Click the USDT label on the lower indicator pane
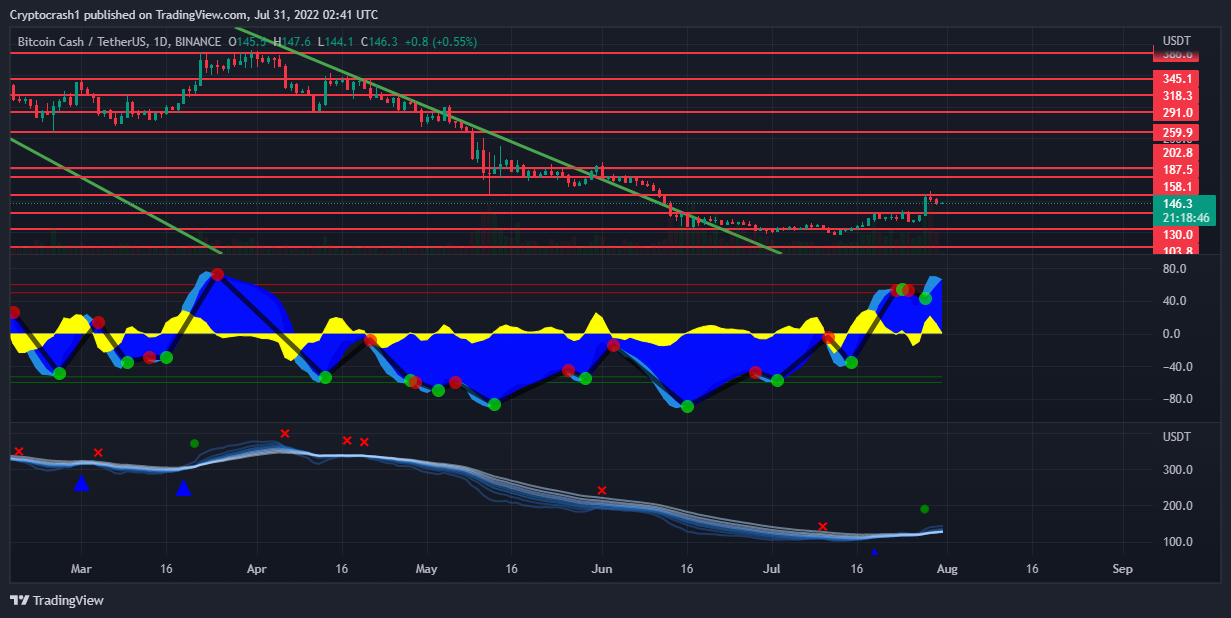The width and height of the screenshot is (1231, 618). 1177,437
